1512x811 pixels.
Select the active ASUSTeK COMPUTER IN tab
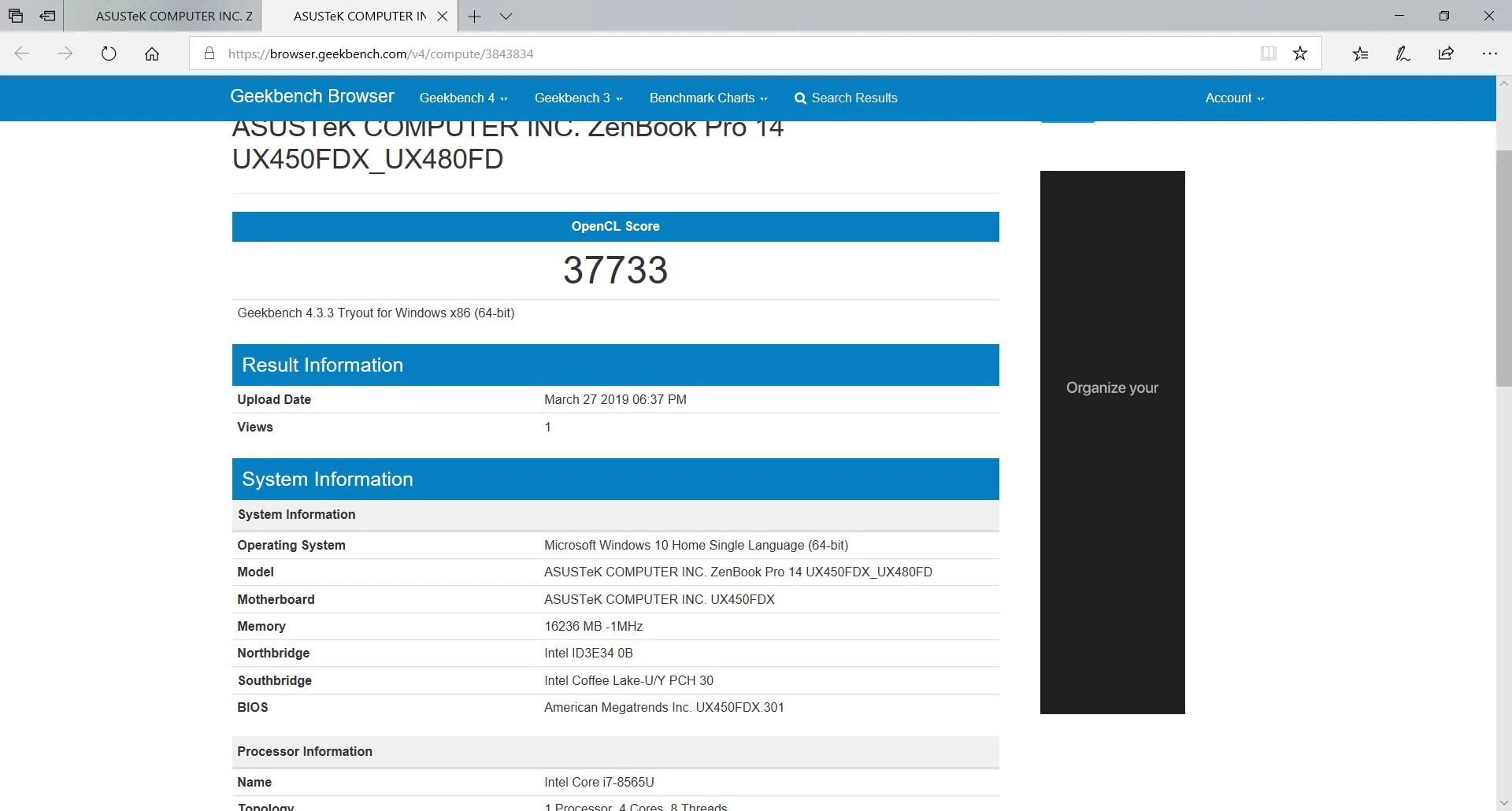click(x=359, y=16)
